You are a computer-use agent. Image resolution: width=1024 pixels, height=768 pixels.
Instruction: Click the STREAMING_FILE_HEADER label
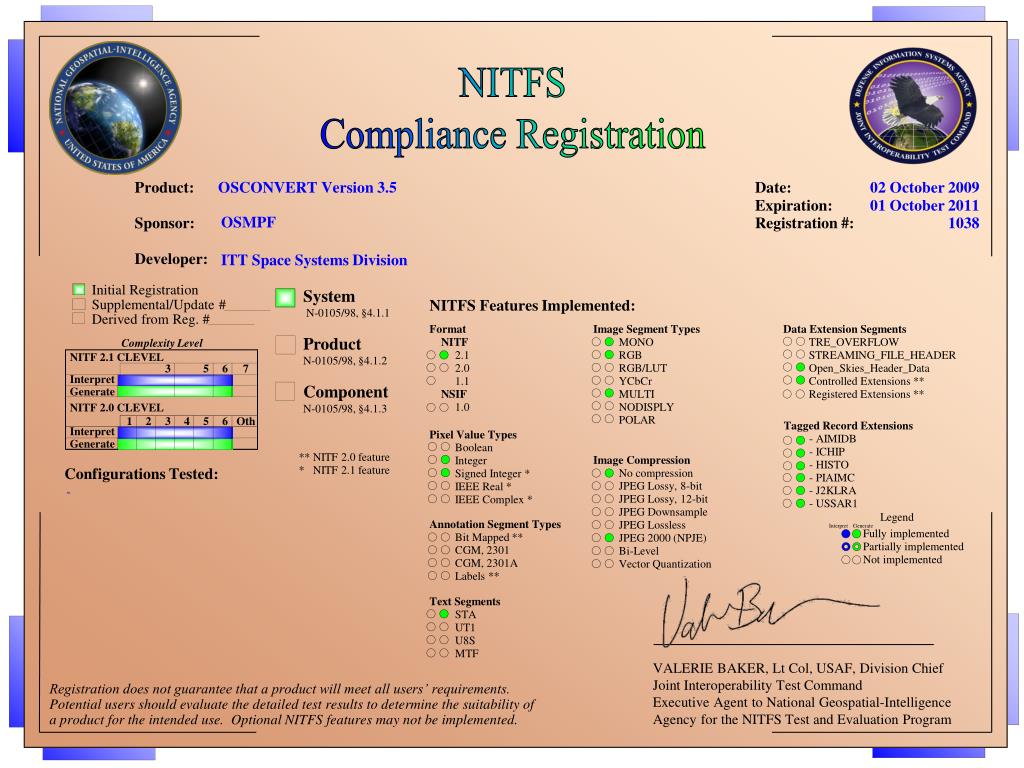click(882, 355)
